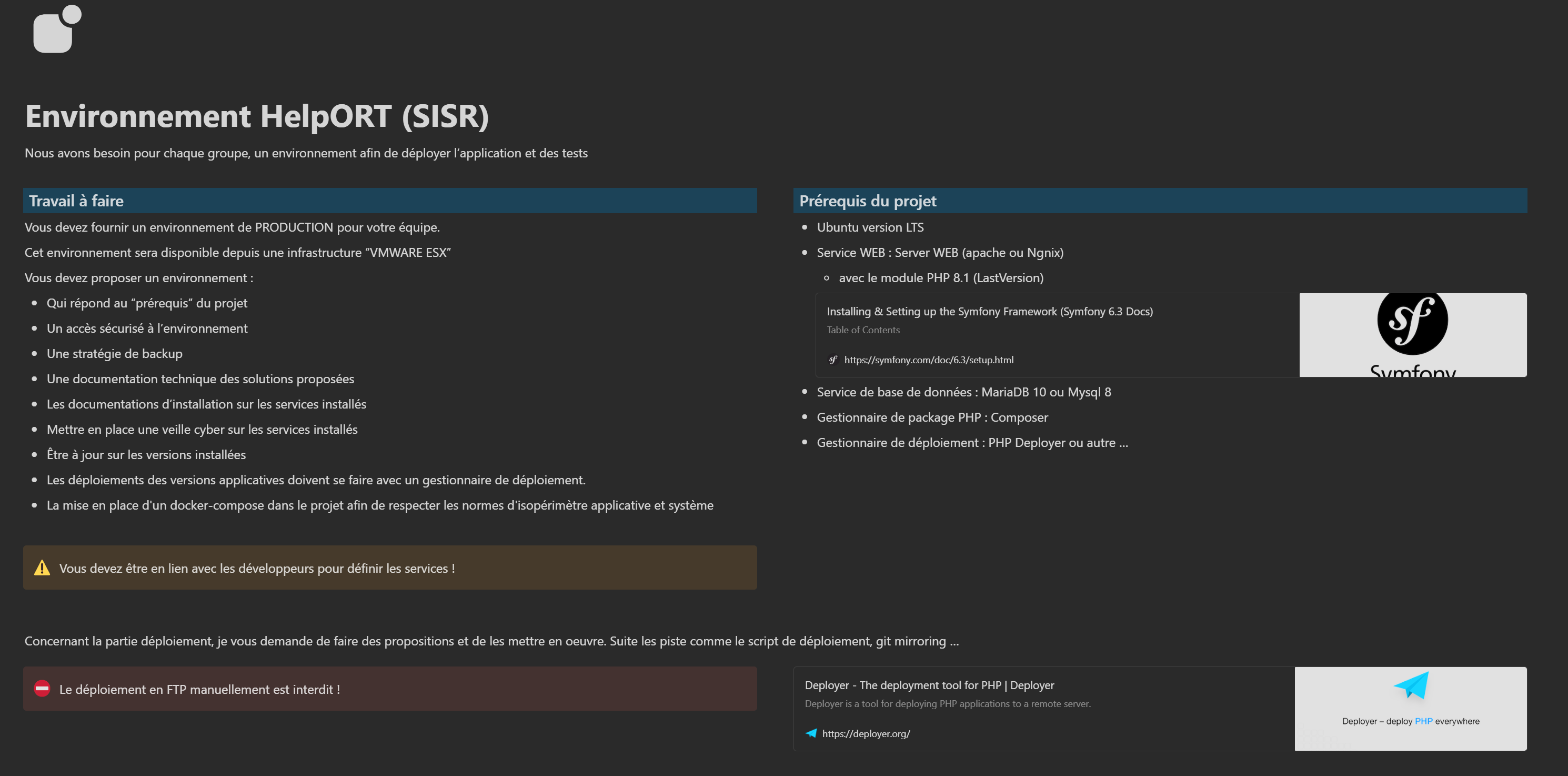Click the Symfony Framework bookmark title
The width and height of the screenshot is (1568, 776).
989,311
